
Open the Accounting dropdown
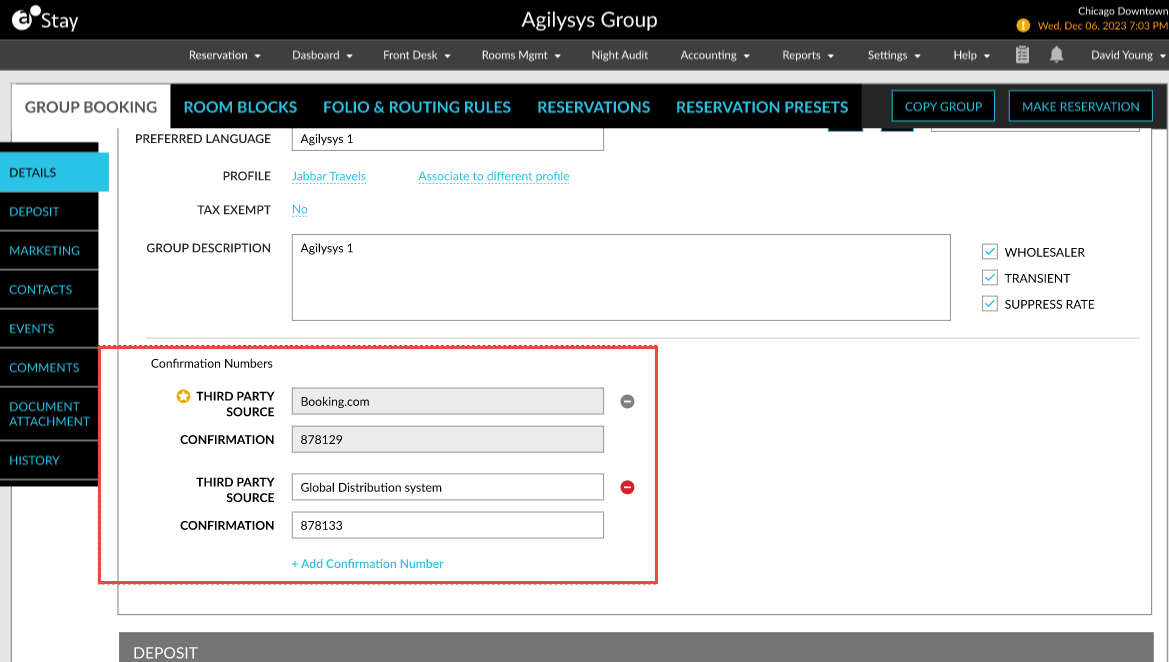[715, 55]
